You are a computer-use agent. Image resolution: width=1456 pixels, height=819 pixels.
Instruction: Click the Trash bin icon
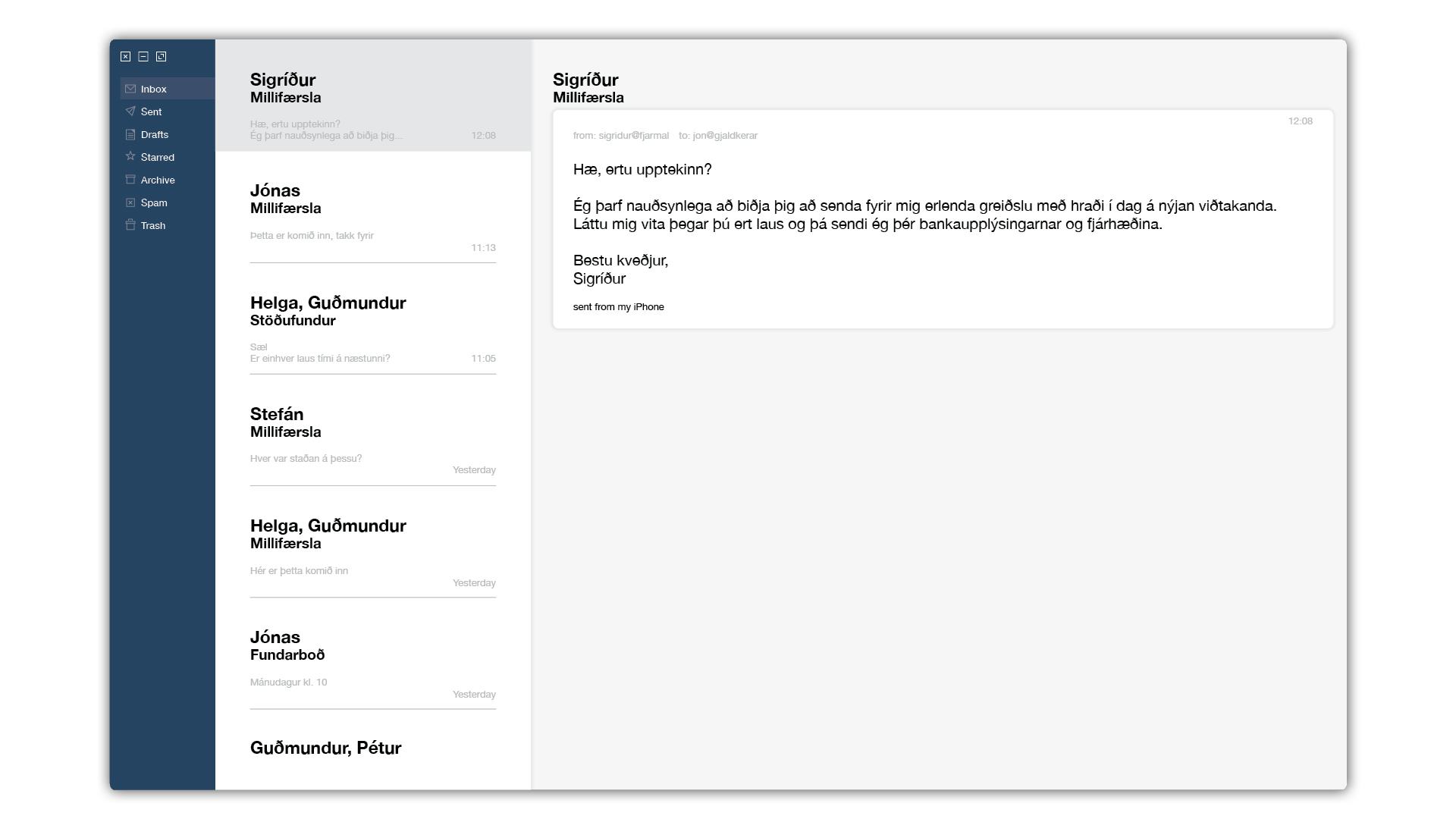(x=130, y=225)
